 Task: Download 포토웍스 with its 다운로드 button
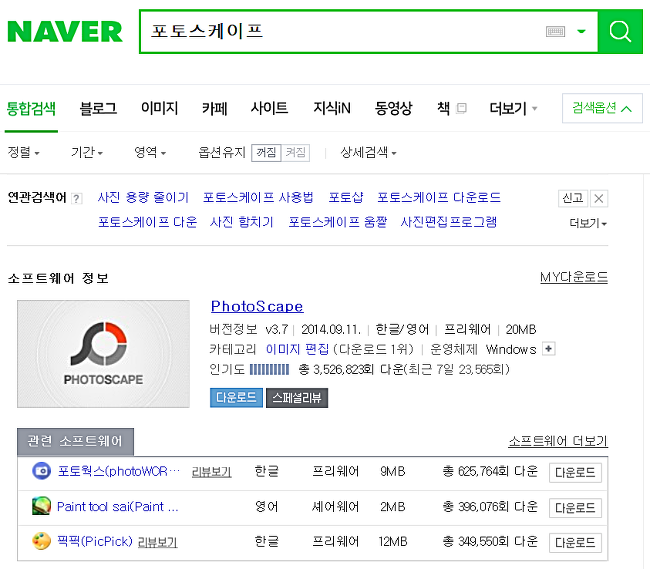[575, 472]
